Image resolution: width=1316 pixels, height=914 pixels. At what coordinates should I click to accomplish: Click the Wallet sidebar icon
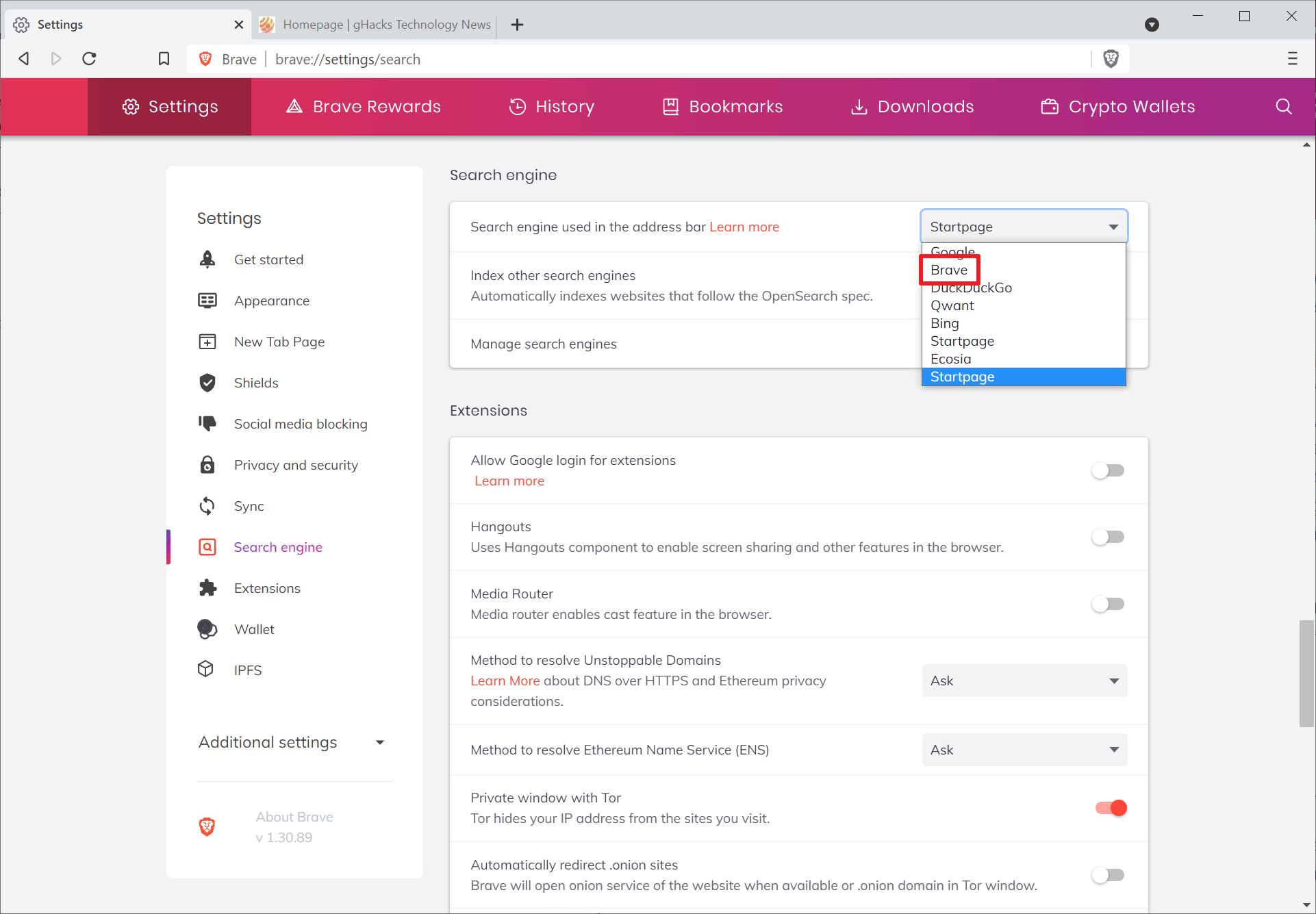coord(207,629)
